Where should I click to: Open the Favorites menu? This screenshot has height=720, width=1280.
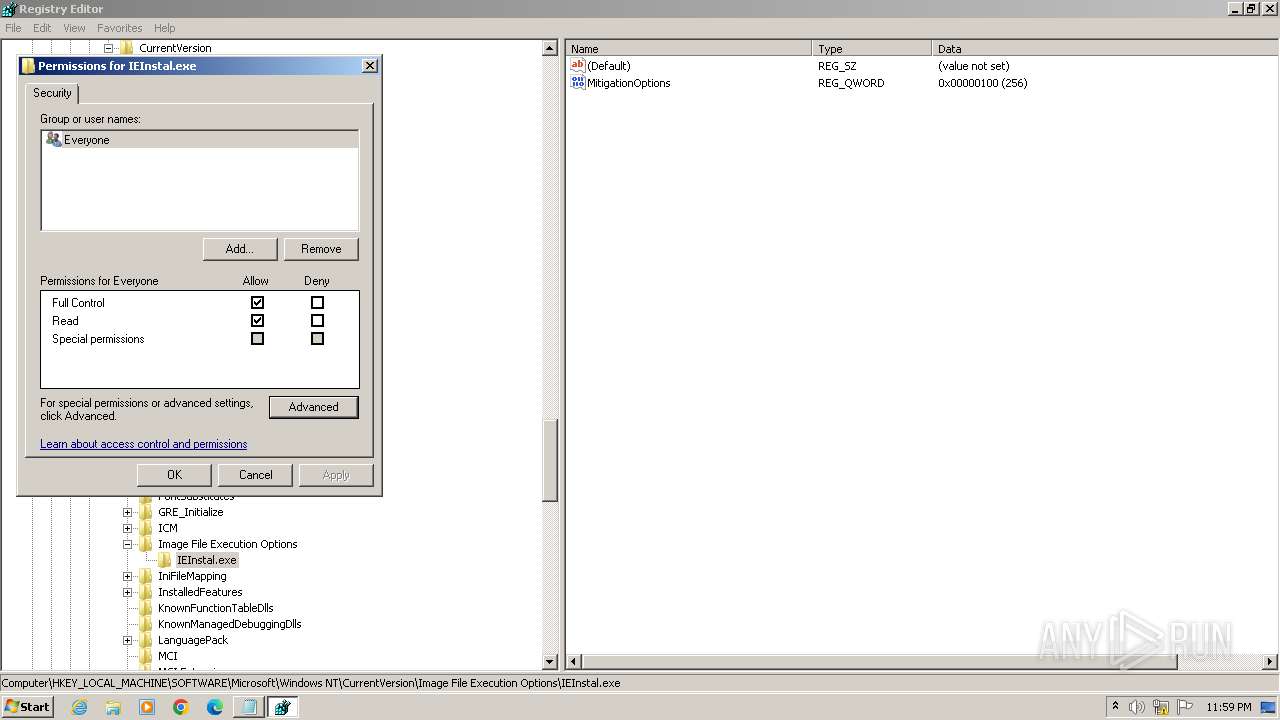point(119,28)
